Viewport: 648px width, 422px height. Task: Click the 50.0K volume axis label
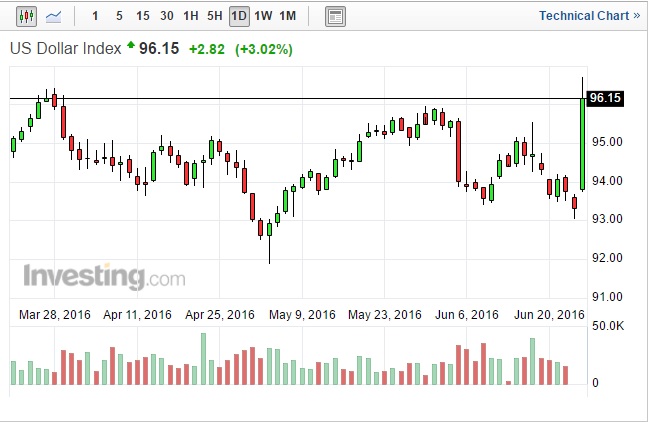608,326
